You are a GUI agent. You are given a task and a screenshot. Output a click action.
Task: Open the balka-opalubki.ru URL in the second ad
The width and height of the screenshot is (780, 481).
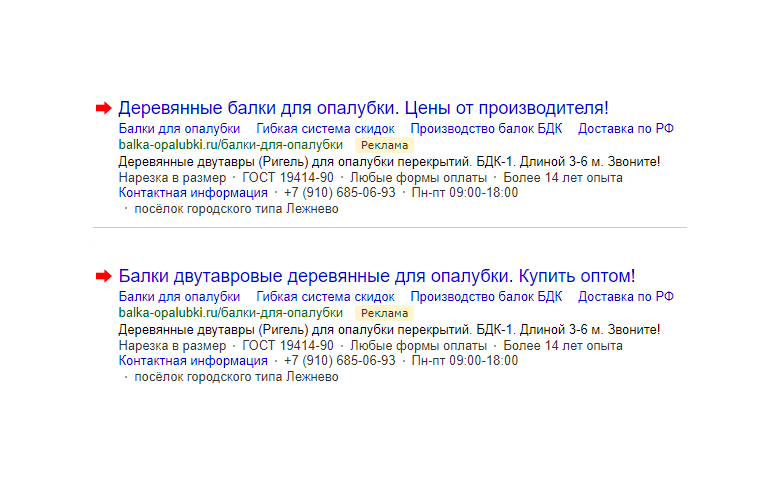(230, 313)
